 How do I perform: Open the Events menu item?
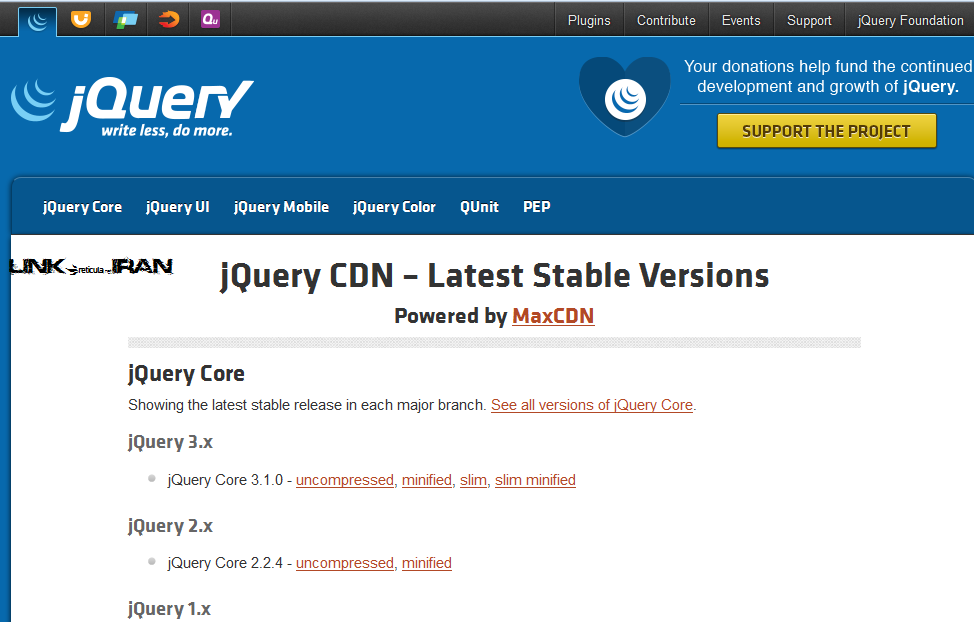740,21
